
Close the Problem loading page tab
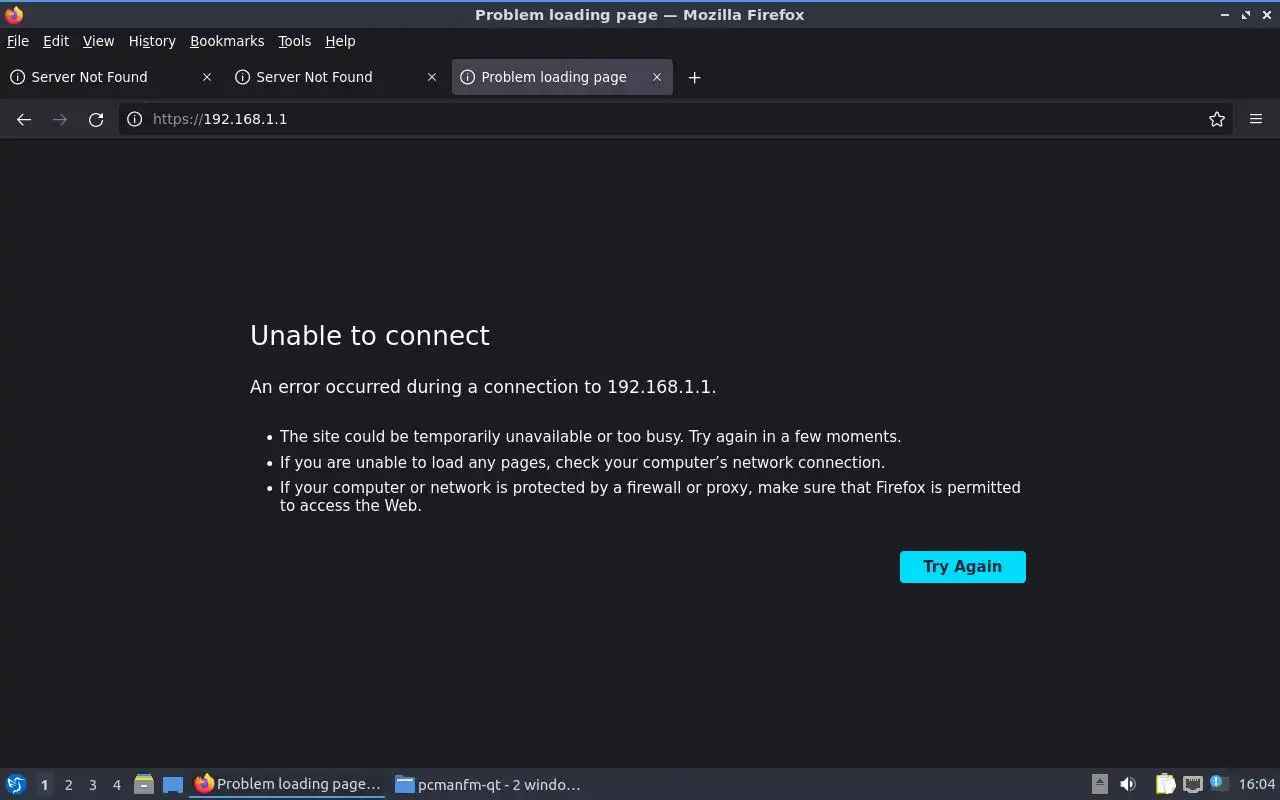coord(657,77)
